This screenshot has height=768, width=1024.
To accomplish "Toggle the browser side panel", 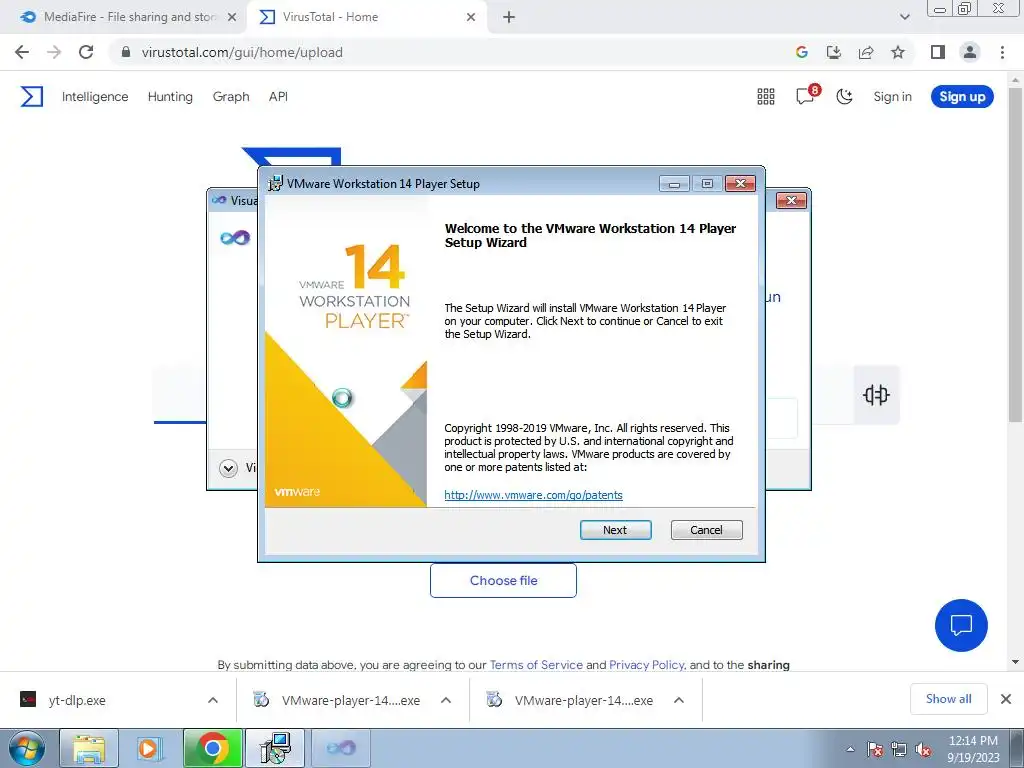I will pos(938,52).
